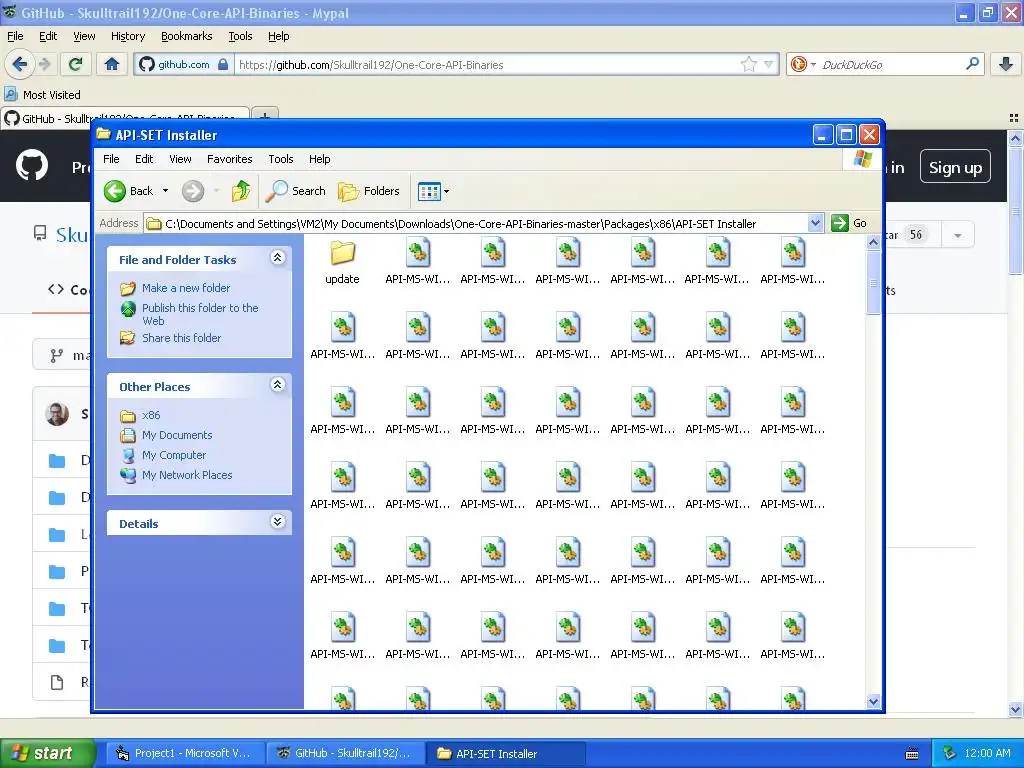The image size is (1024, 768).
Task: Expand the Details panel
Action: 278,521
